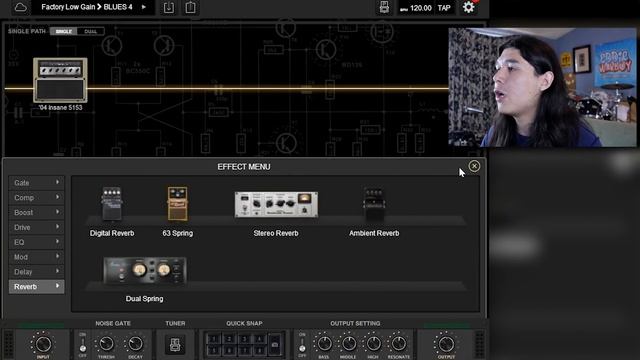The width and height of the screenshot is (640, 360).
Task: Click the BLUES 4 preset name
Action: [118, 7]
